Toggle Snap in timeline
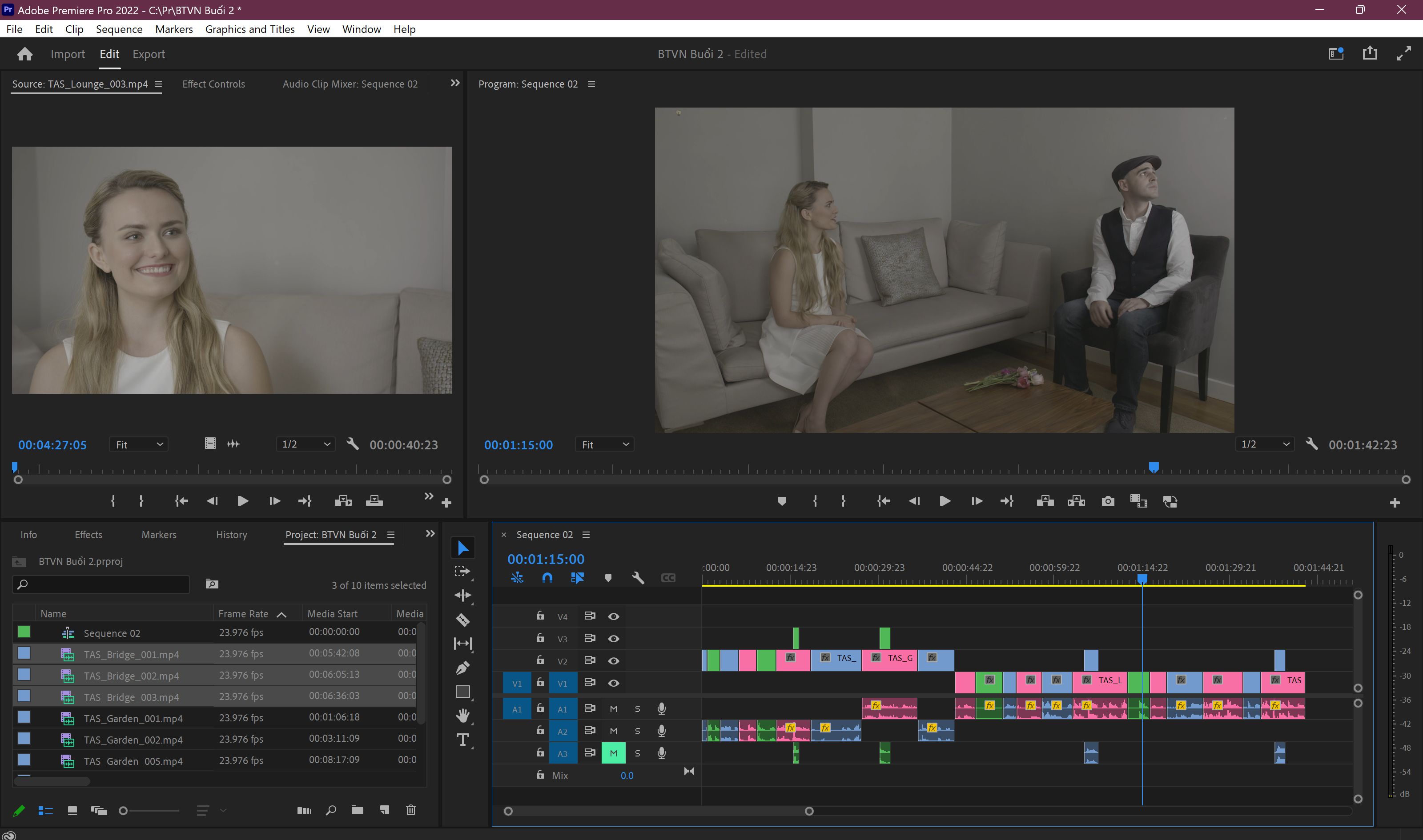 click(x=547, y=578)
